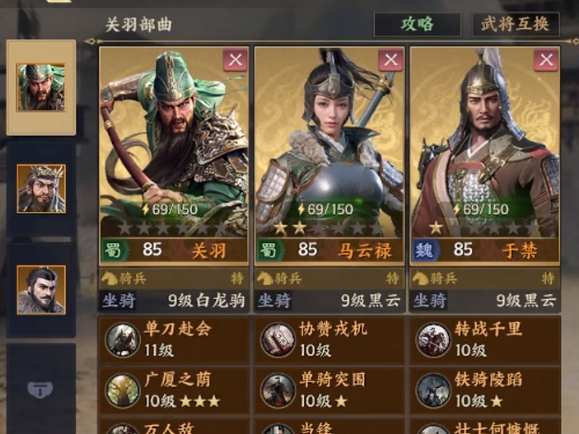Remove 于禁 from the team slot
Image resolution: width=579 pixels, height=434 pixels.
(546, 60)
